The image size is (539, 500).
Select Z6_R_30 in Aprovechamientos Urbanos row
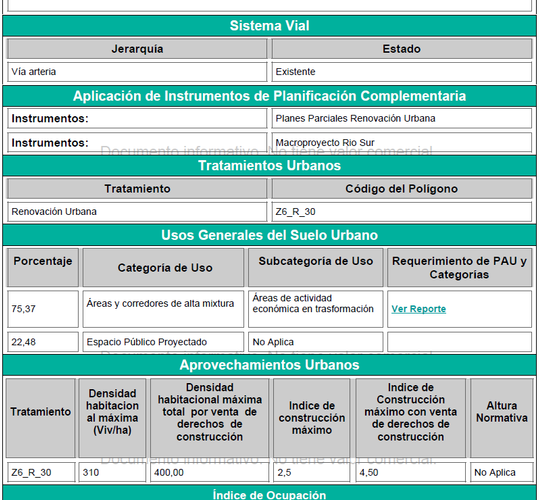(x=41, y=473)
